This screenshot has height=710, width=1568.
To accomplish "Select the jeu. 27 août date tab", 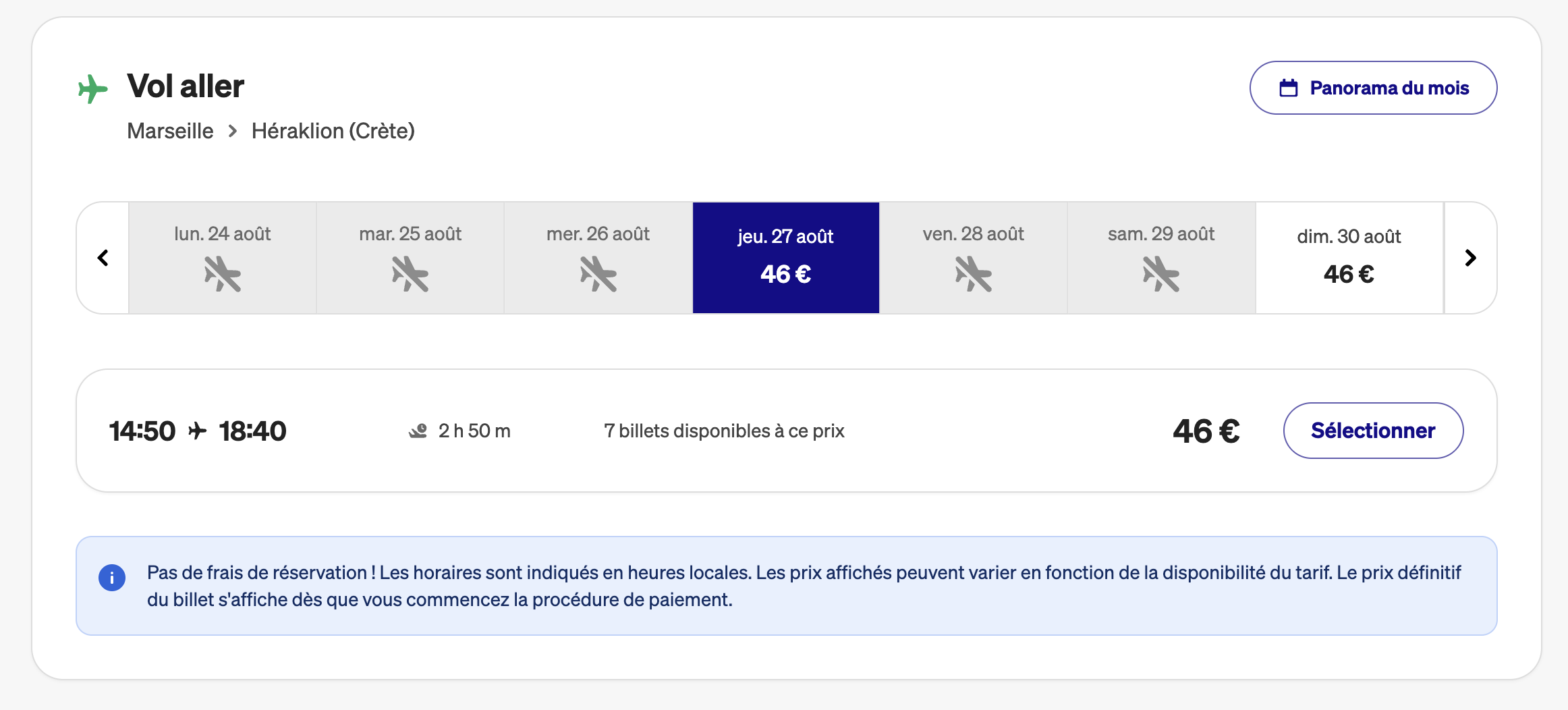I will [786, 258].
